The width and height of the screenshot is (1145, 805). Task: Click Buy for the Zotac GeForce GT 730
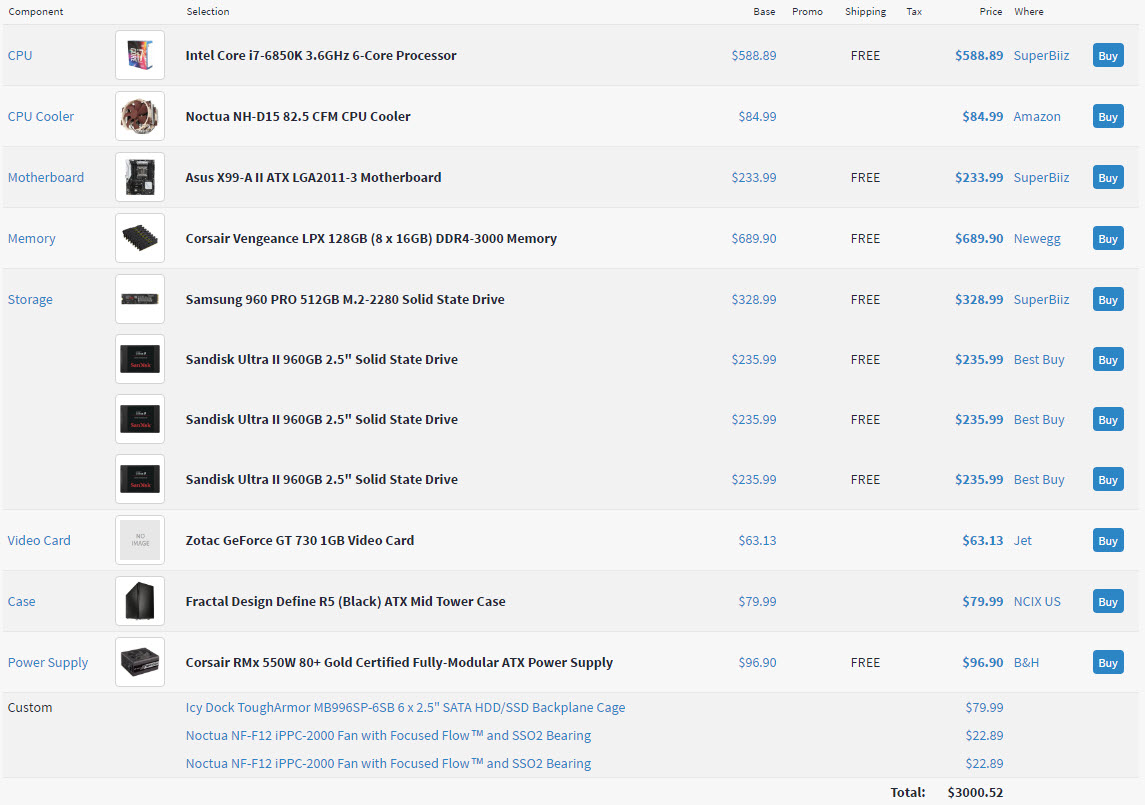pos(1107,541)
